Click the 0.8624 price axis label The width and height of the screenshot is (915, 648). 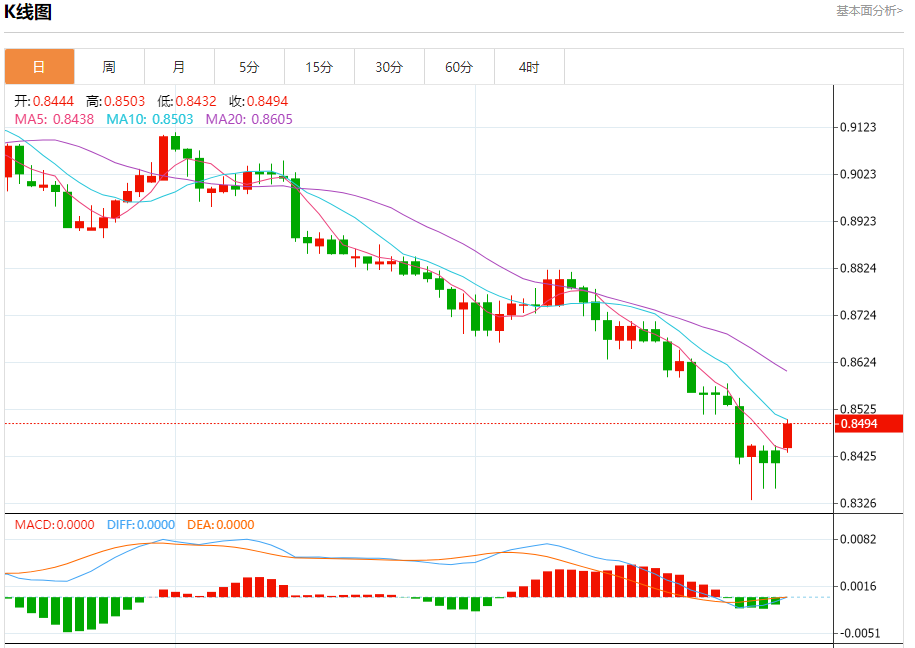pyautogui.click(x=858, y=363)
